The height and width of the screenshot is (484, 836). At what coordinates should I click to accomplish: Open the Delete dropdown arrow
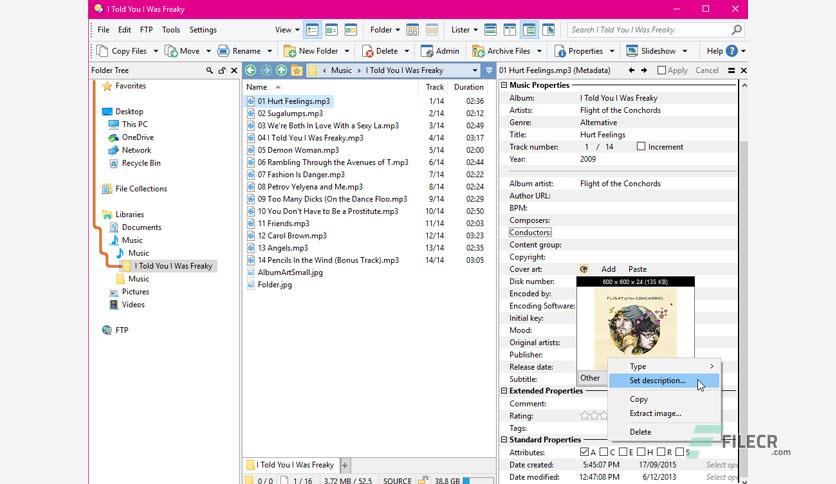tap(407, 51)
